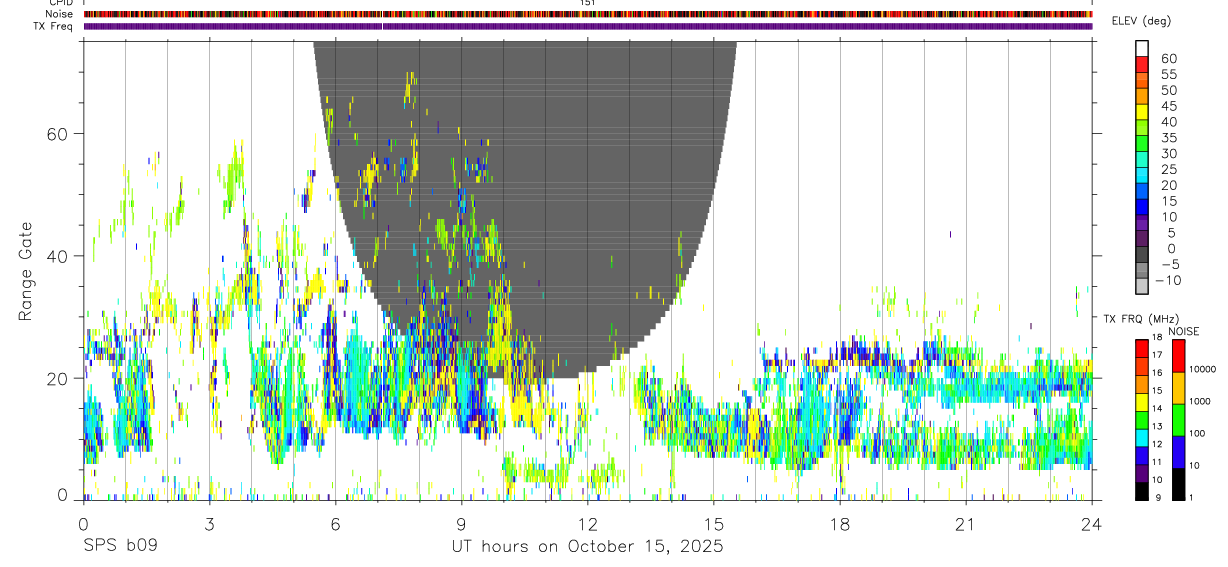Image resolution: width=1228 pixels, height=567 pixels.
Task: Click the '18' tick label on the UT hours axis
Action: tap(840, 524)
